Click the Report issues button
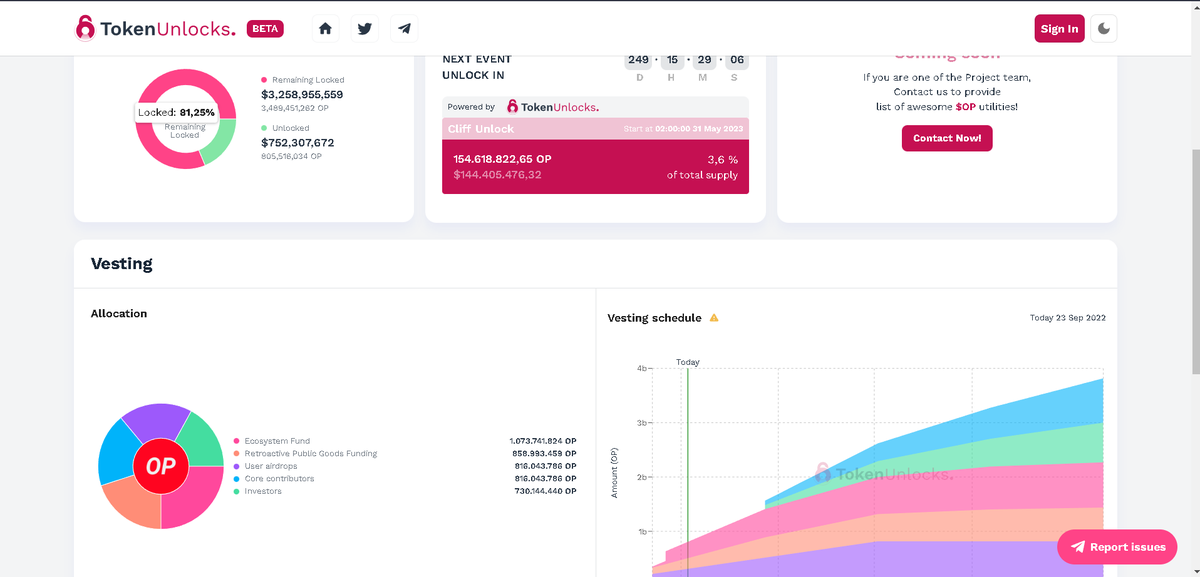 point(1117,547)
